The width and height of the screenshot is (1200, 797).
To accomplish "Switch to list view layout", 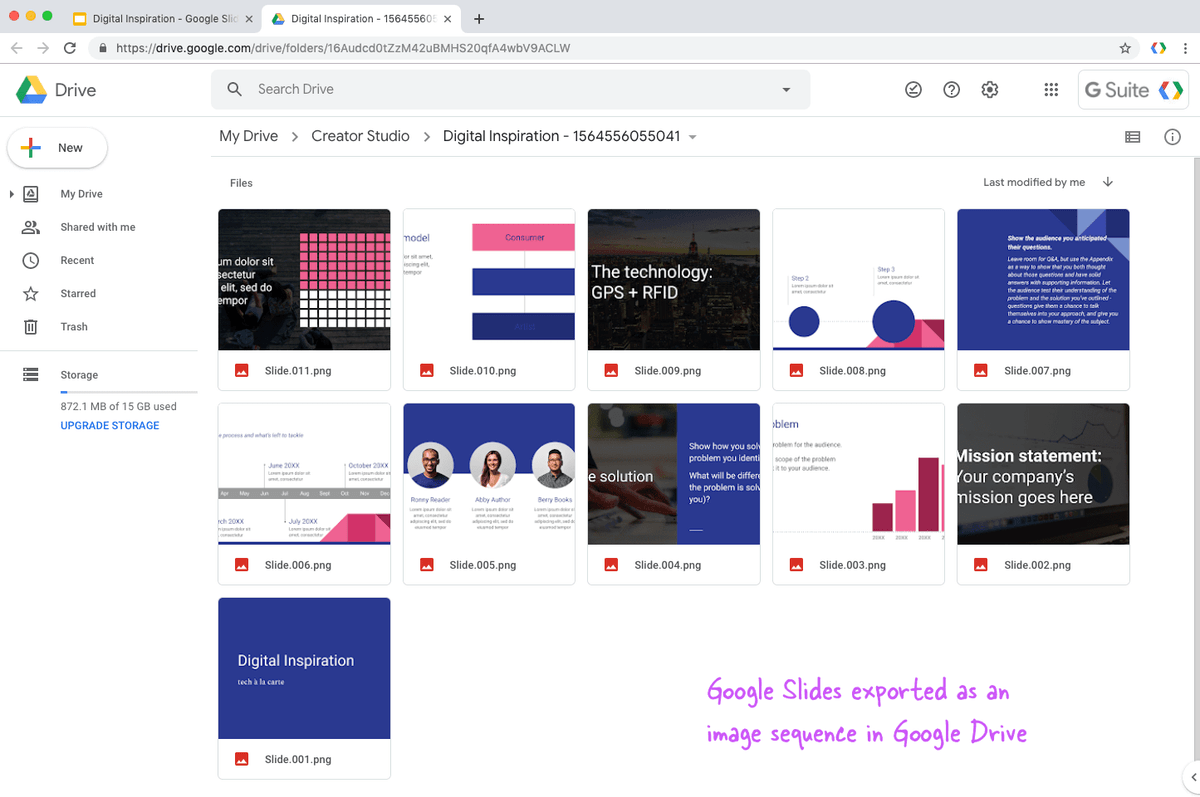I will 1132,137.
